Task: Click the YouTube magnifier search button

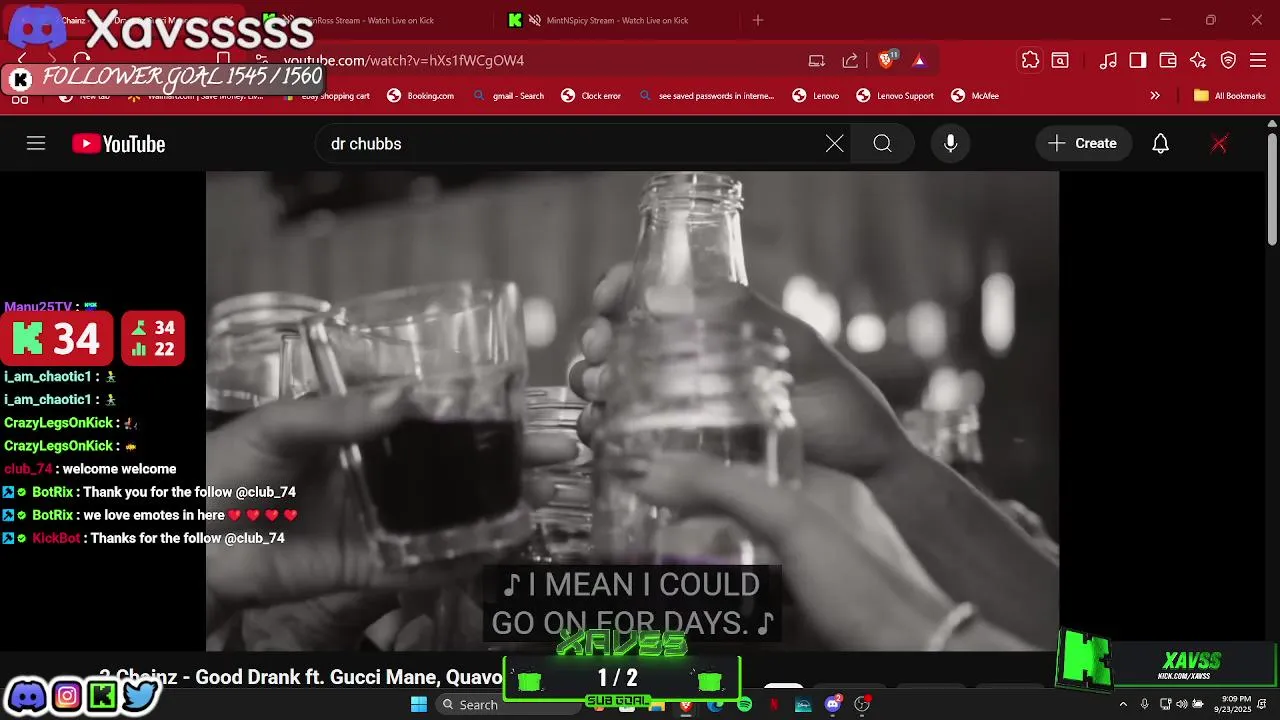Action: tap(882, 144)
